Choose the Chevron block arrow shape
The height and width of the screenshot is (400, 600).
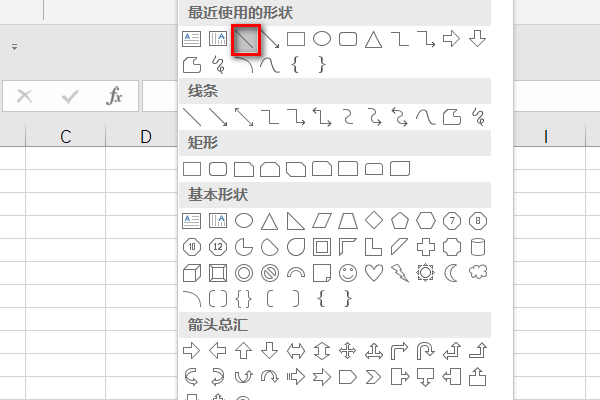373,377
